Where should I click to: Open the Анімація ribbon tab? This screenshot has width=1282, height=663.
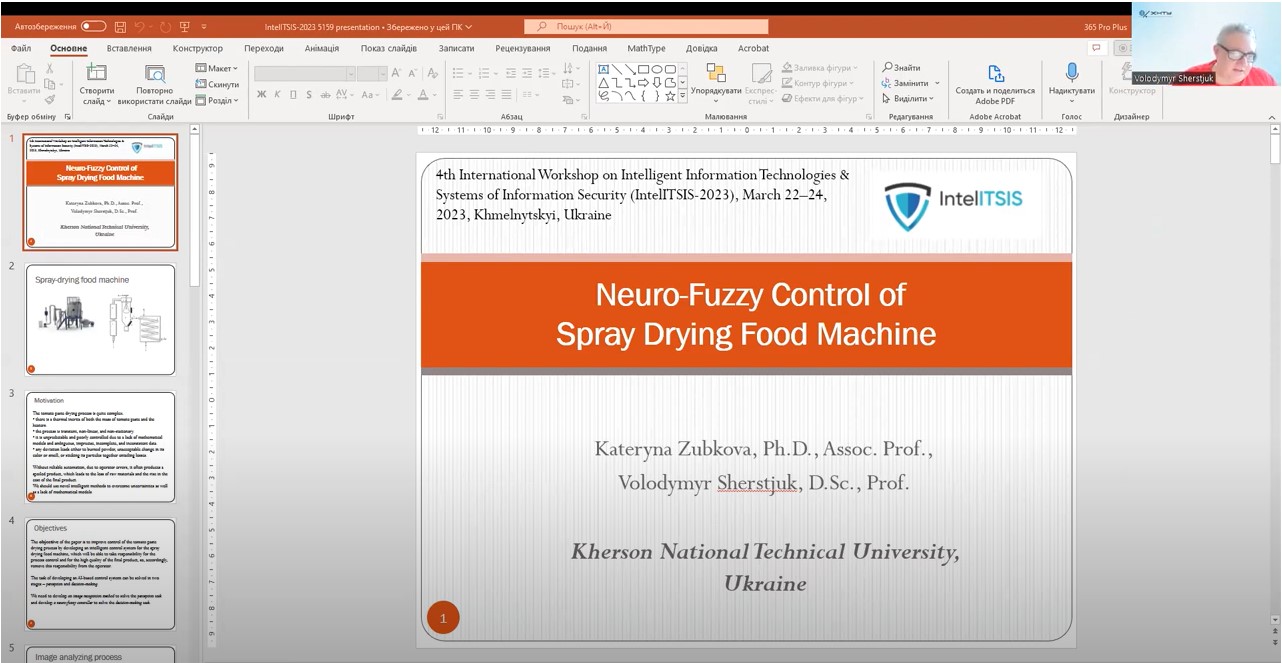[x=321, y=48]
